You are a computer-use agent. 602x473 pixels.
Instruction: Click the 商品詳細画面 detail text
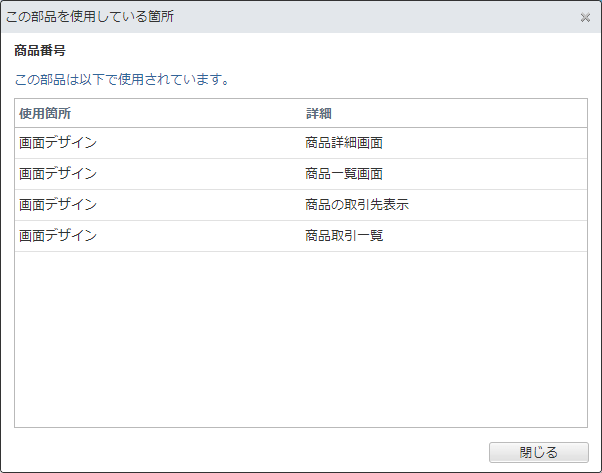344,143
